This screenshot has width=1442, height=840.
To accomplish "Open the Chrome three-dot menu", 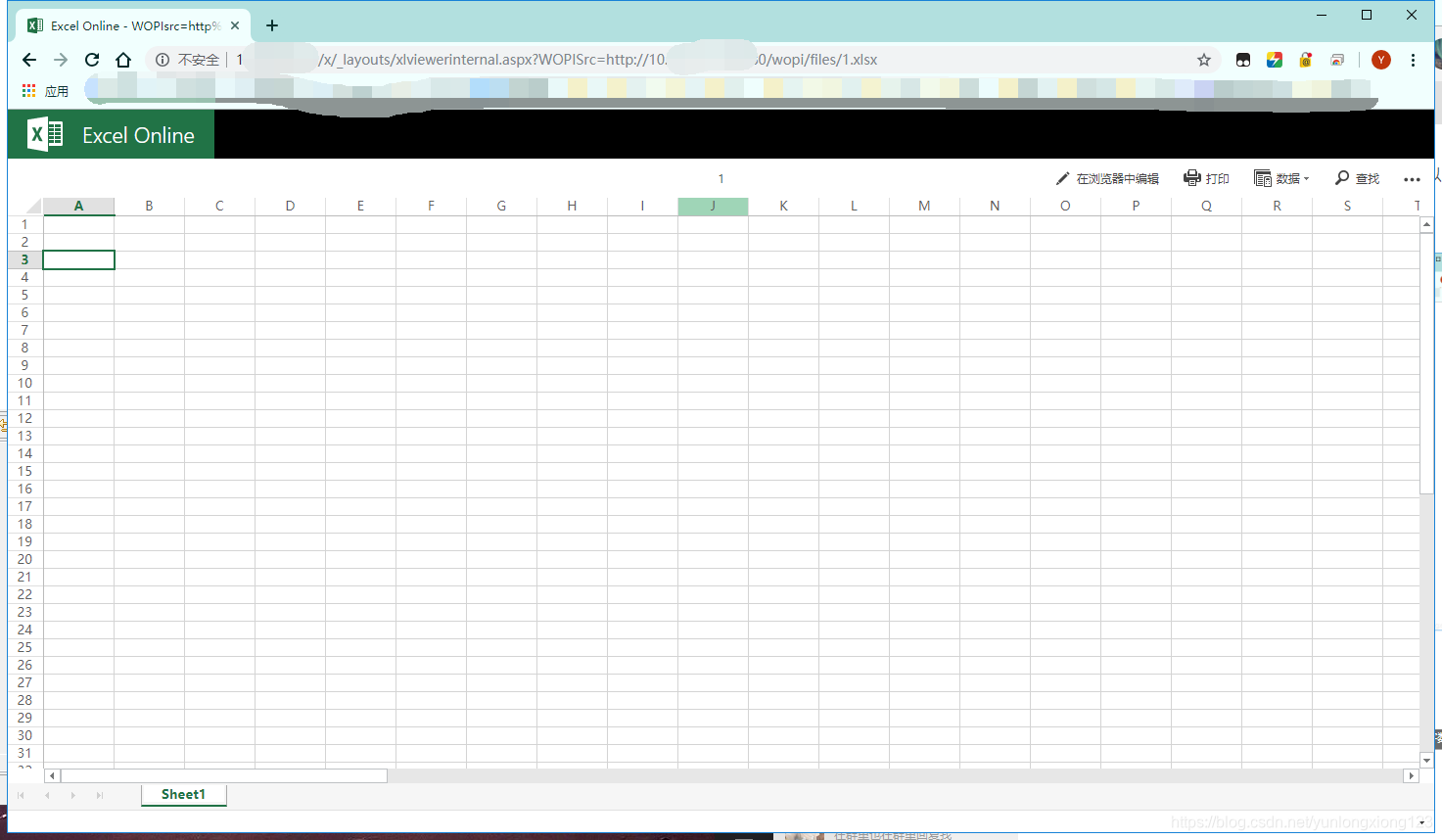I will 1413,60.
